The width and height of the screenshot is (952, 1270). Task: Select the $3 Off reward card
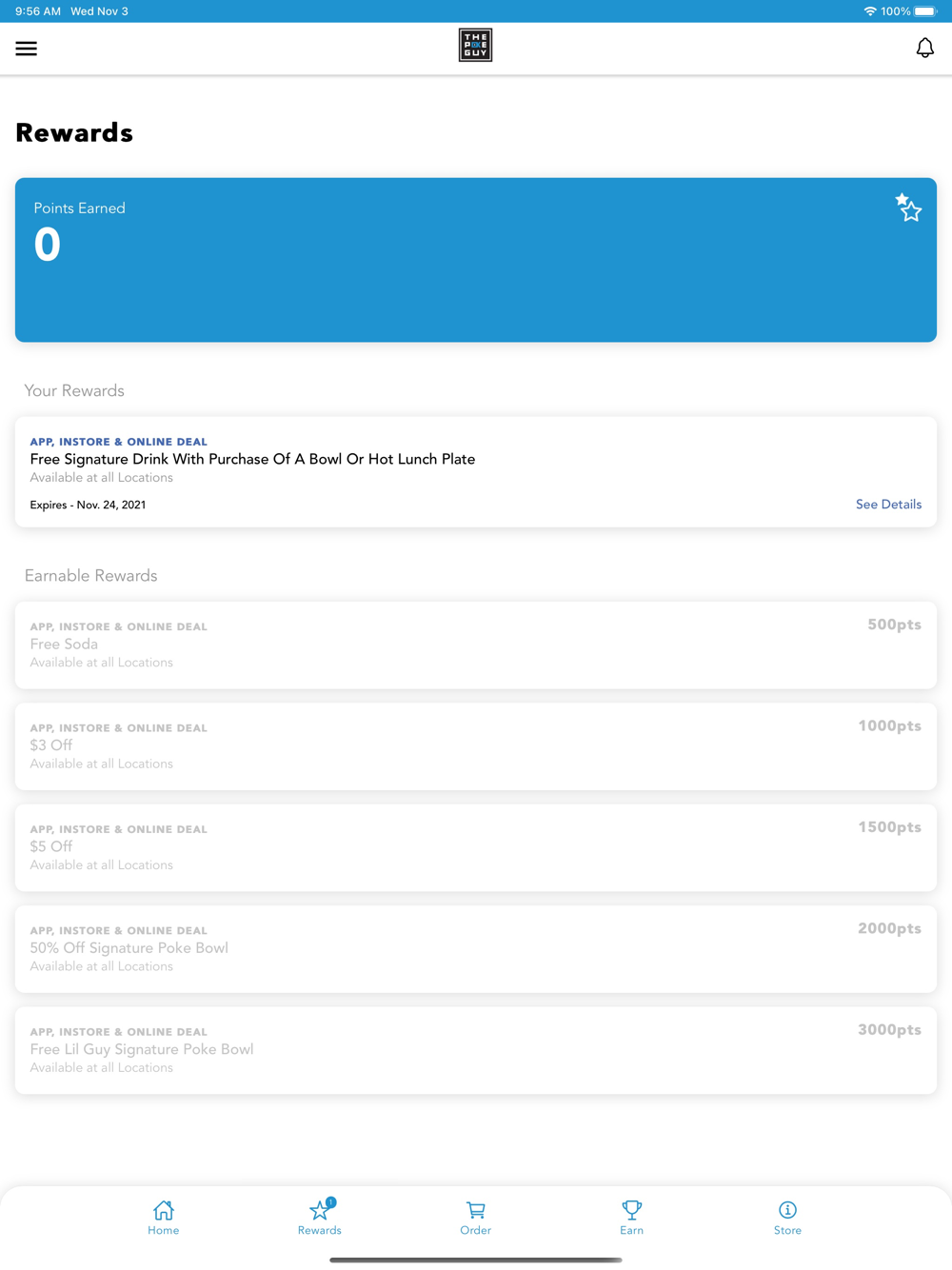pos(475,746)
